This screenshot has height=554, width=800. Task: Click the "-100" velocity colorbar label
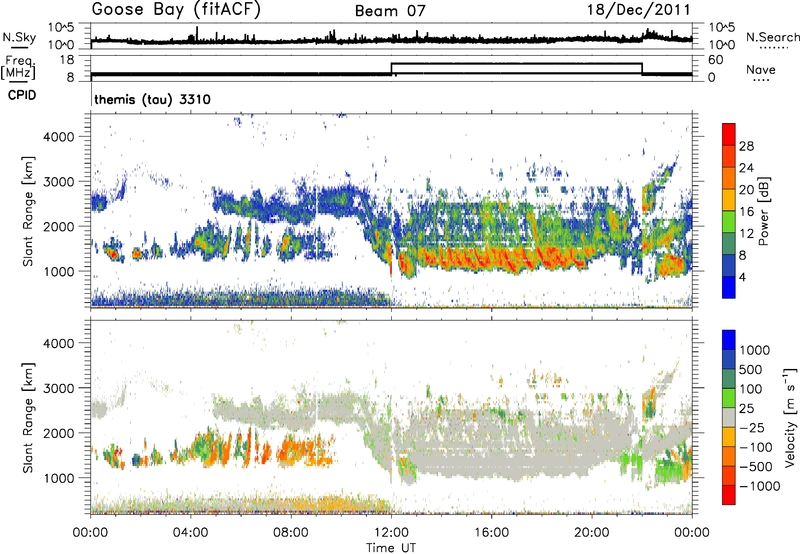coord(756,447)
